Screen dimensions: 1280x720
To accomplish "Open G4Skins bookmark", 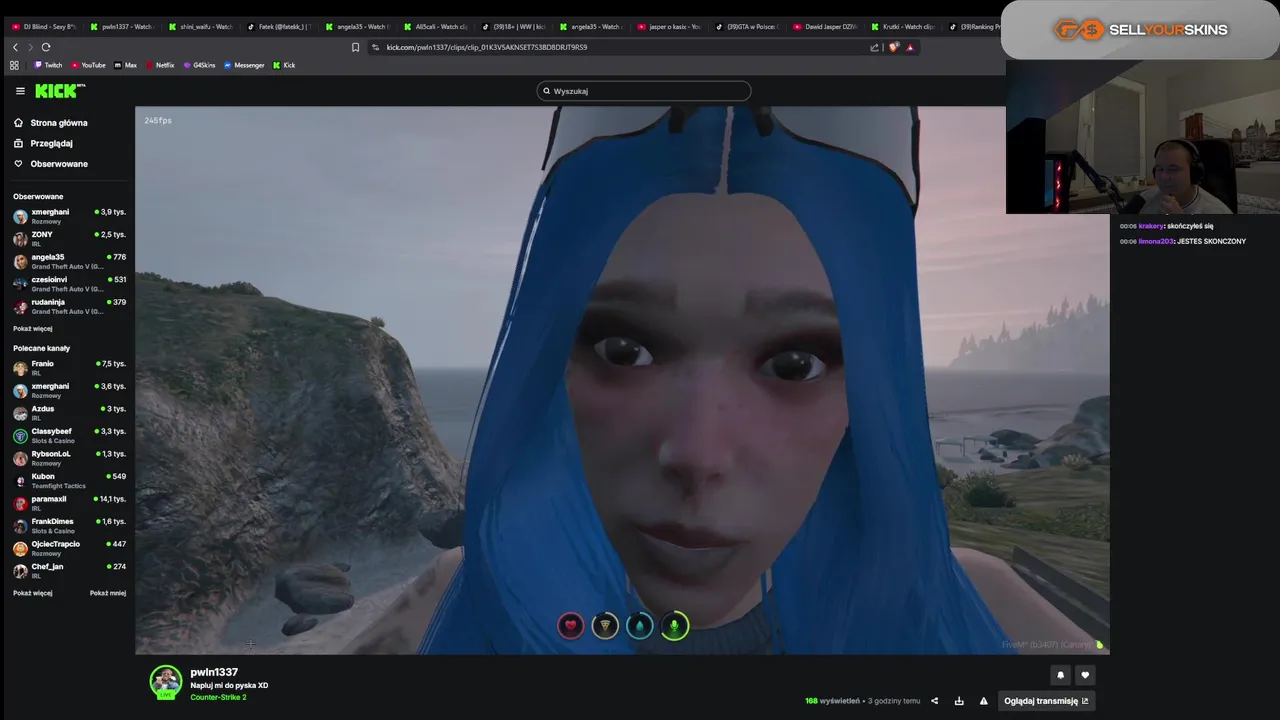I will (199, 65).
